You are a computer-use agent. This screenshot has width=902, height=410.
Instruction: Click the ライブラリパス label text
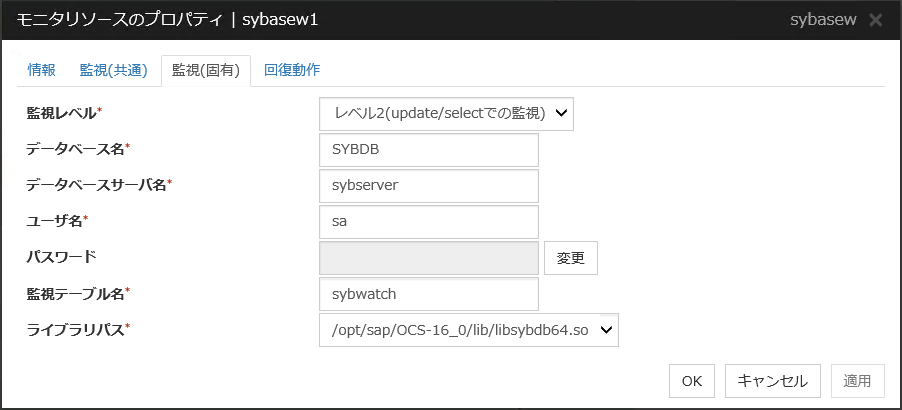76,330
